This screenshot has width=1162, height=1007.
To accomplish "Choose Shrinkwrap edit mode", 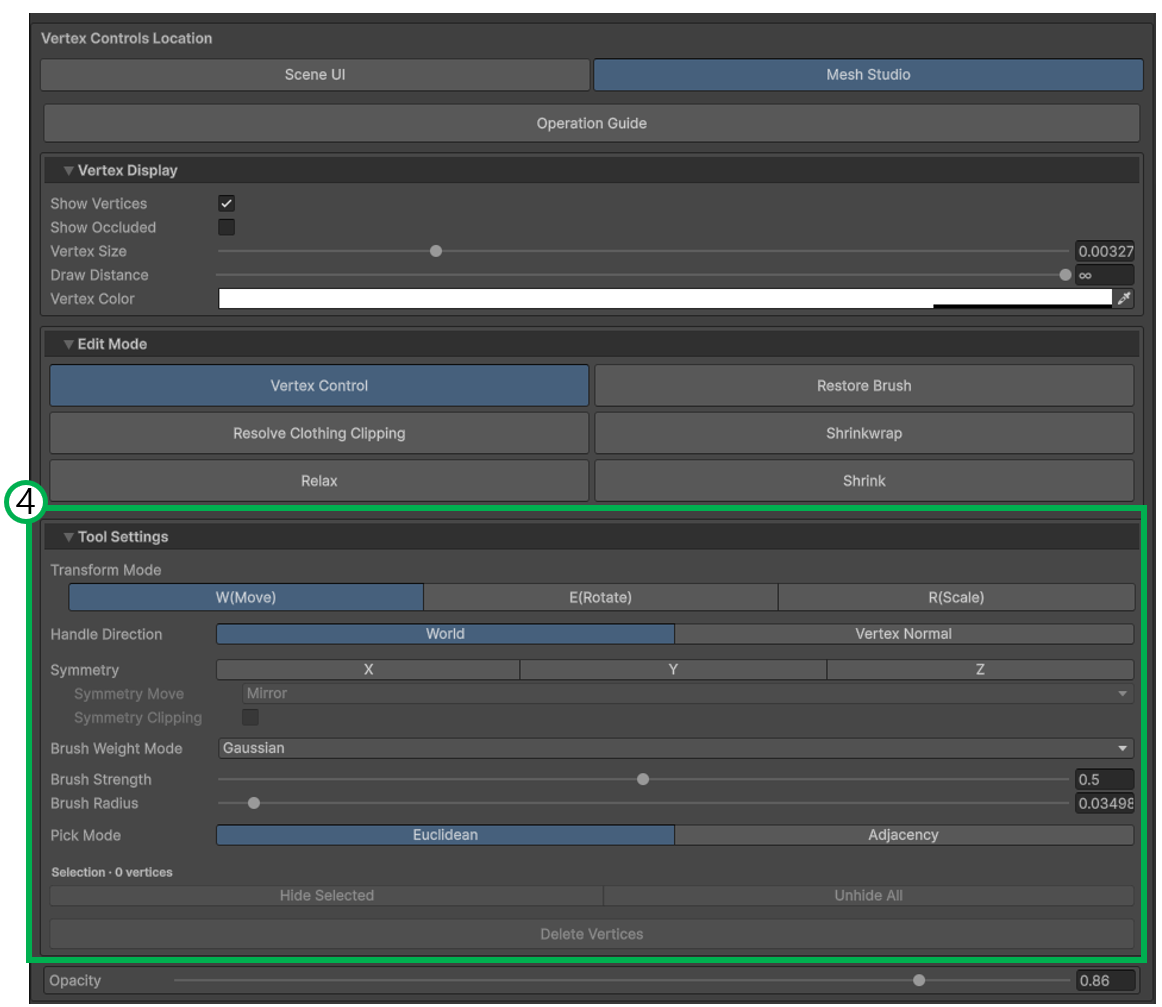I will [x=864, y=433].
